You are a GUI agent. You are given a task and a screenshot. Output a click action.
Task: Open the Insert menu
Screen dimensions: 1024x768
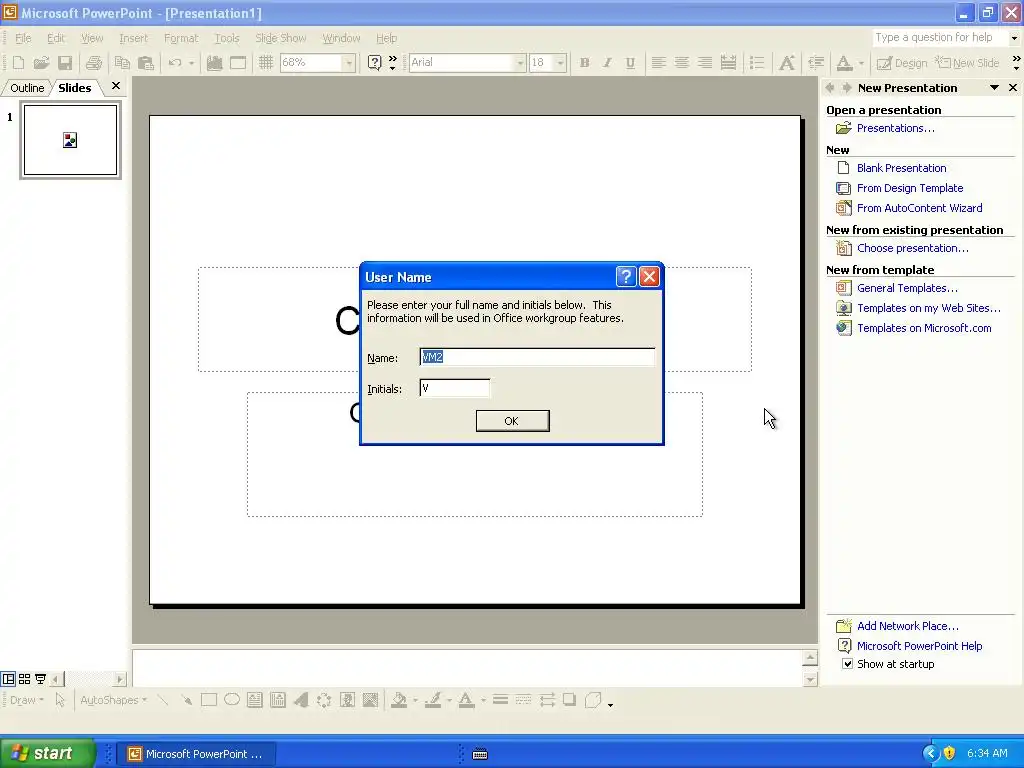(x=133, y=38)
